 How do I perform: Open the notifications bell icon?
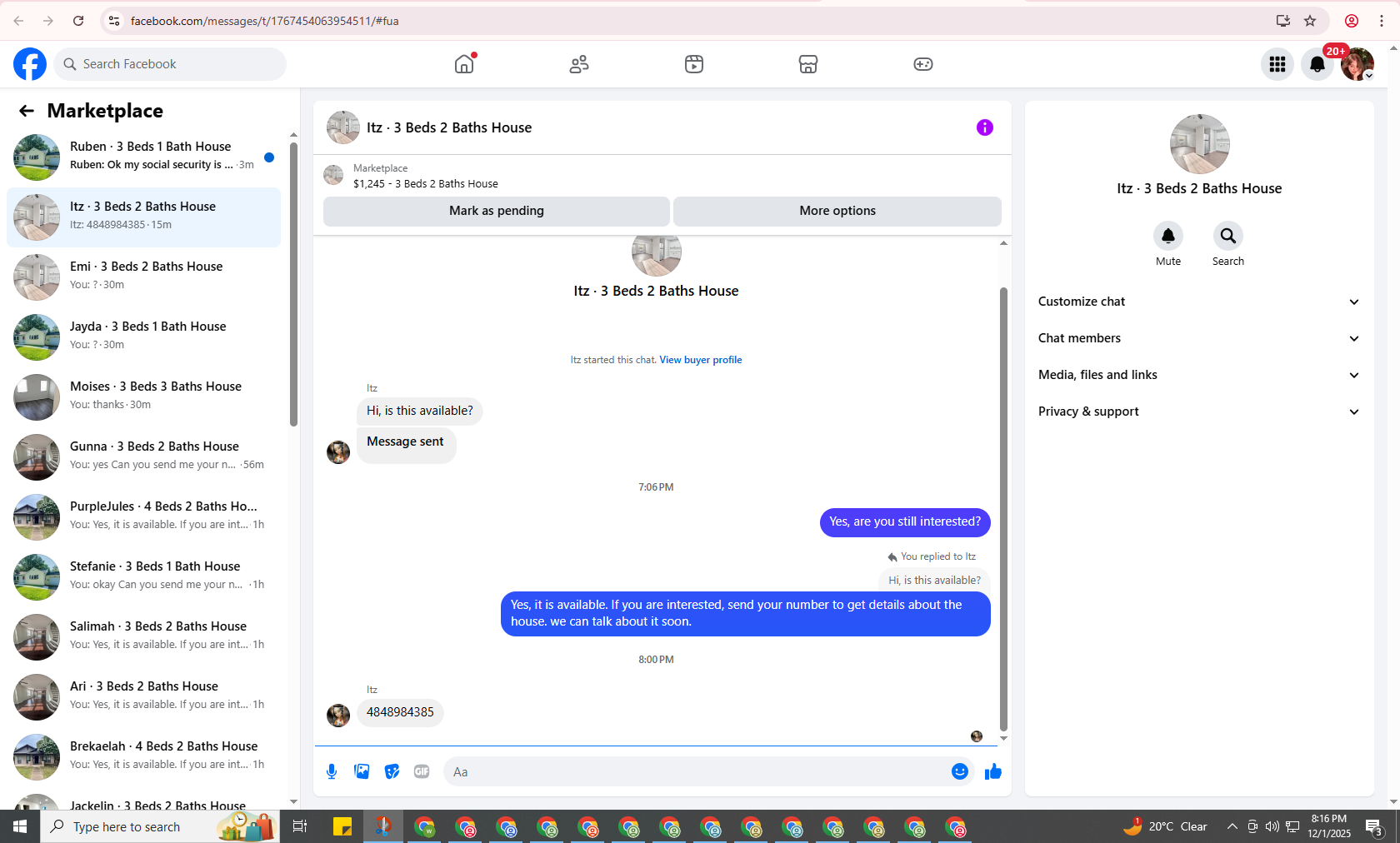coord(1317,64)
